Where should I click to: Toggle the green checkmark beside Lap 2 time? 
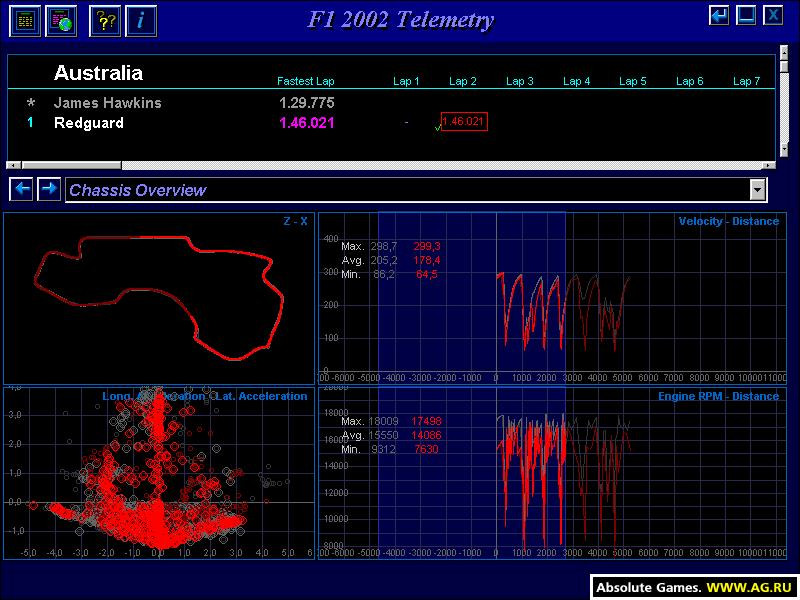point(437,128)
